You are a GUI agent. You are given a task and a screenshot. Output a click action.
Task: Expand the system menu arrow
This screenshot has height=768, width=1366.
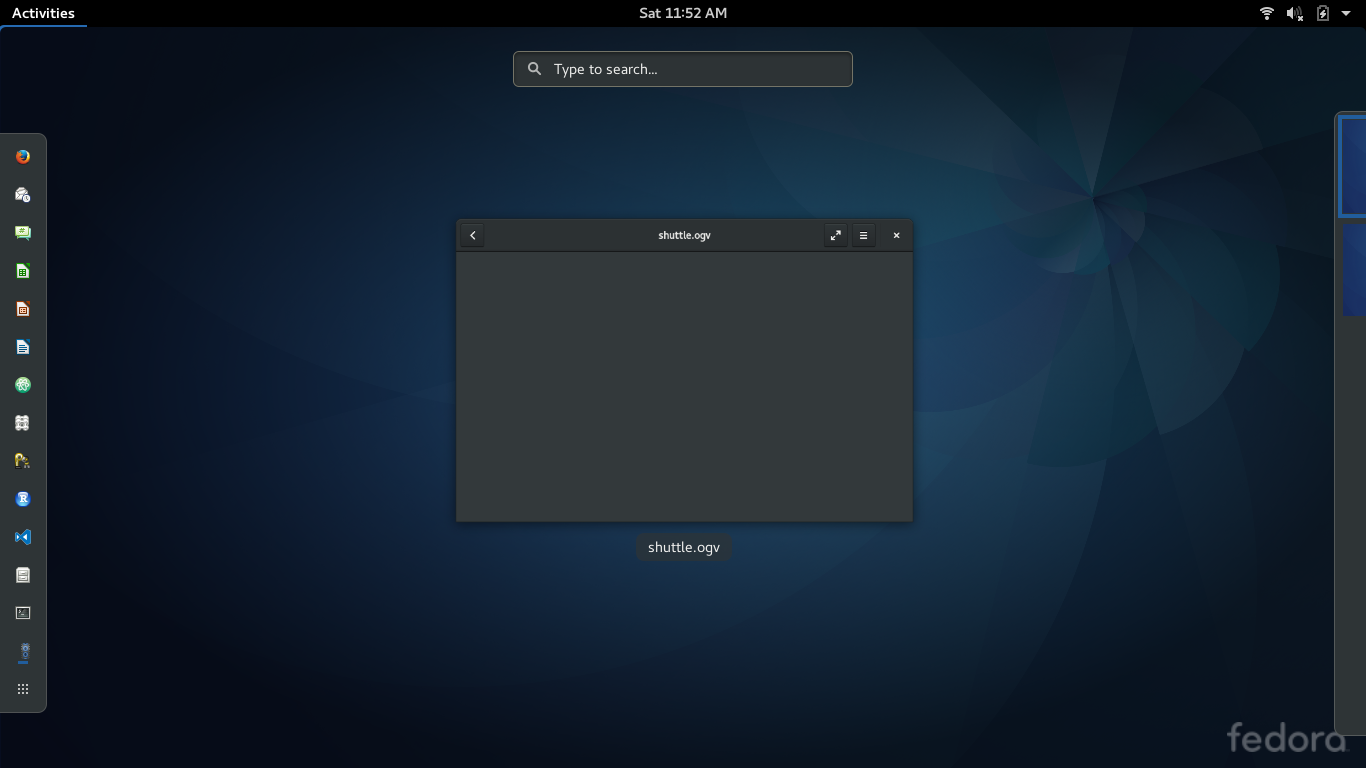click(1346, 13)
